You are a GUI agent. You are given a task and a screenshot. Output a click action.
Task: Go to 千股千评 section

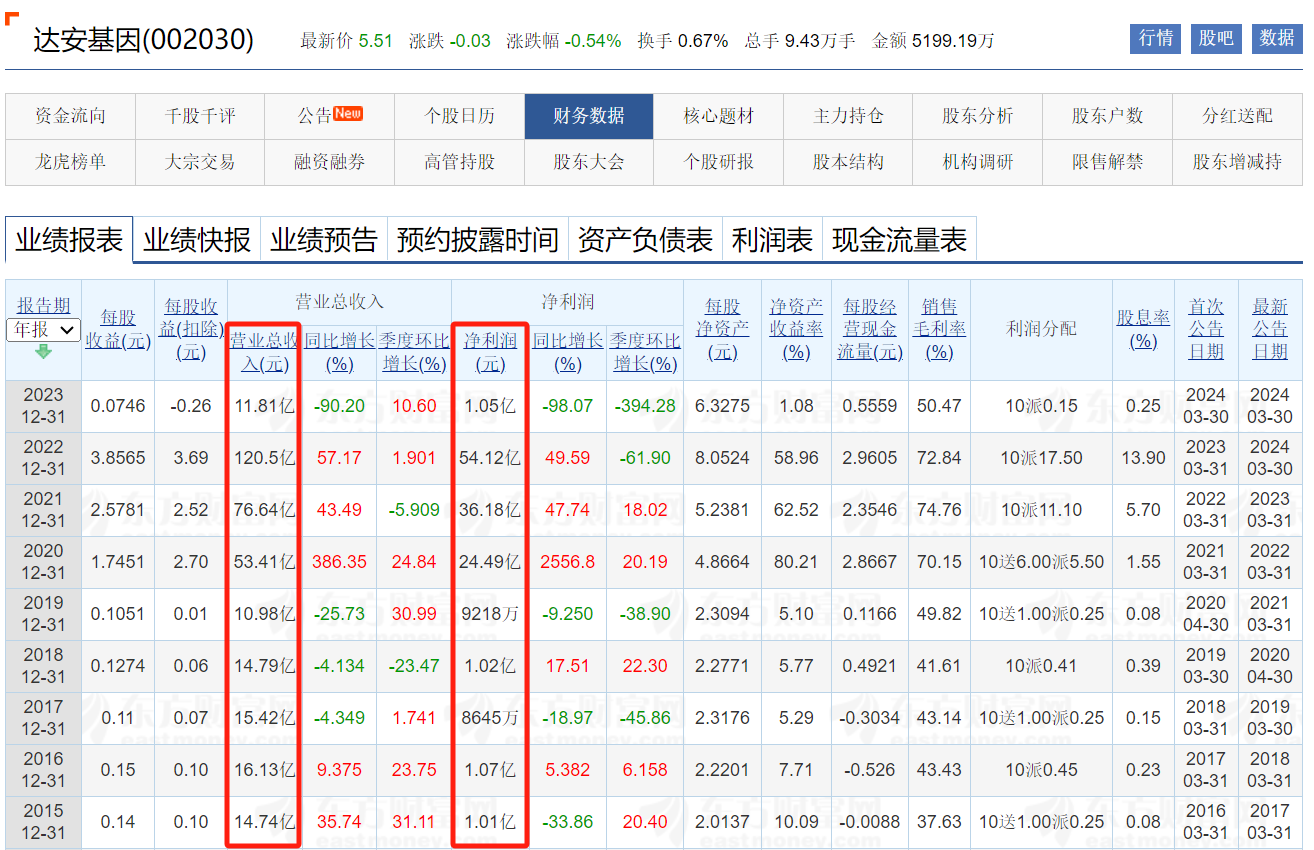200,116
